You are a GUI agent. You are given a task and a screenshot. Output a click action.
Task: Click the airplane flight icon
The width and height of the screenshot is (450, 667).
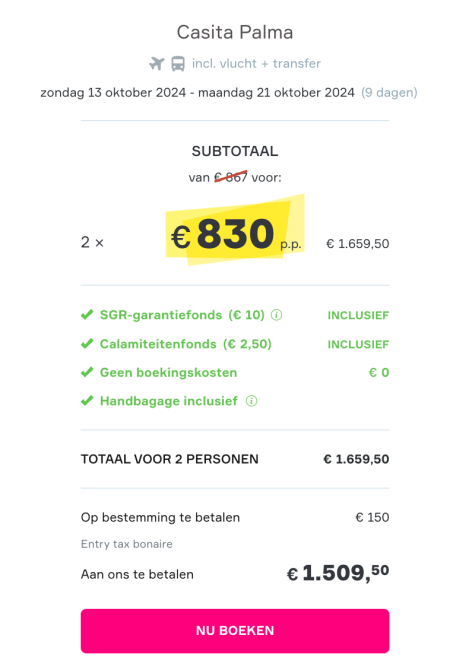click(157, 64)
